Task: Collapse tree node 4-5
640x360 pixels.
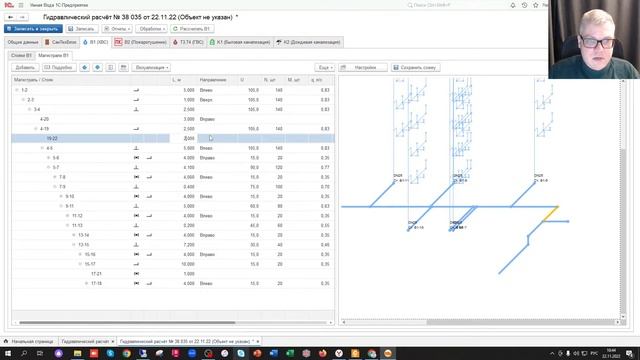Action: click(42, 148)
